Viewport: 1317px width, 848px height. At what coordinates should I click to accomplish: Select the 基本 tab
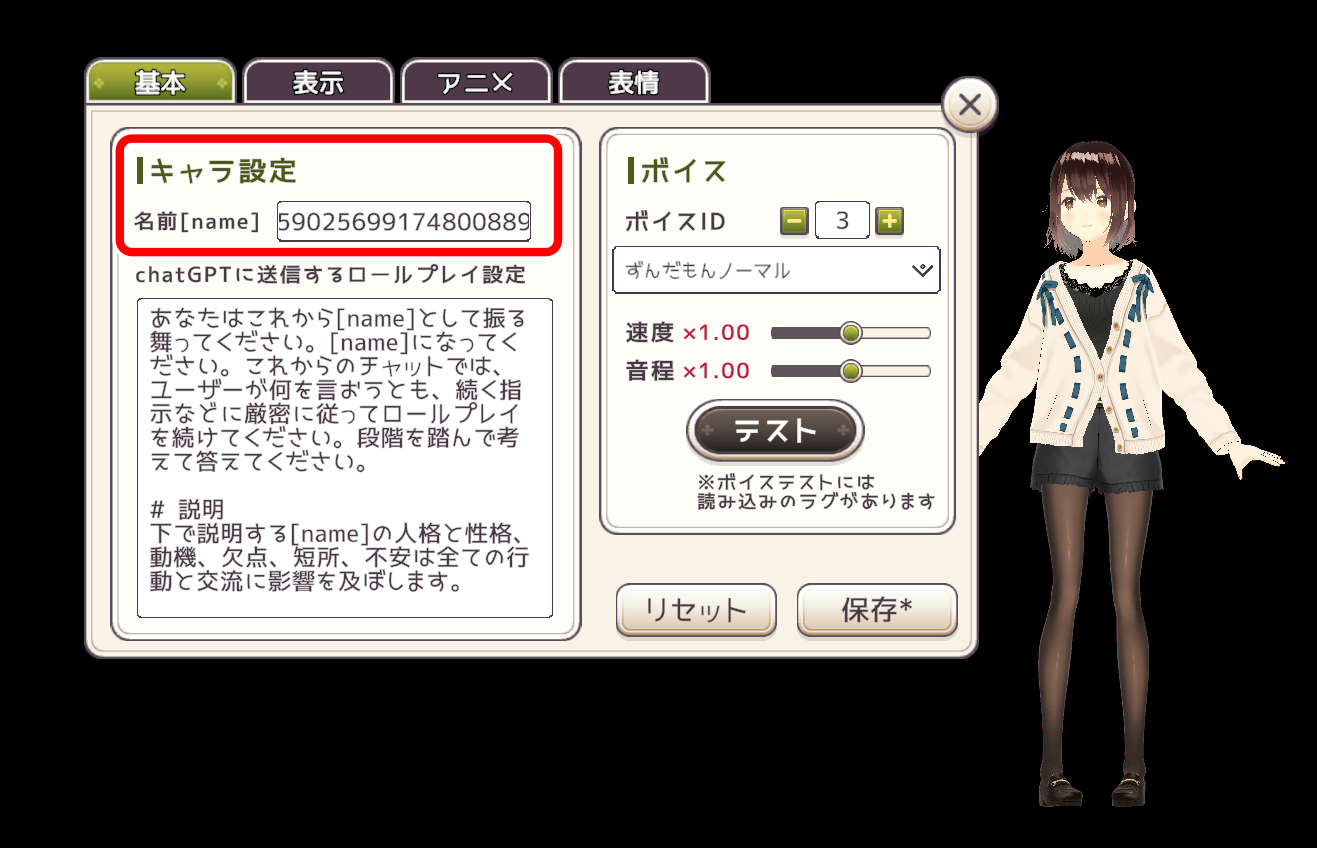coord(160,82)
